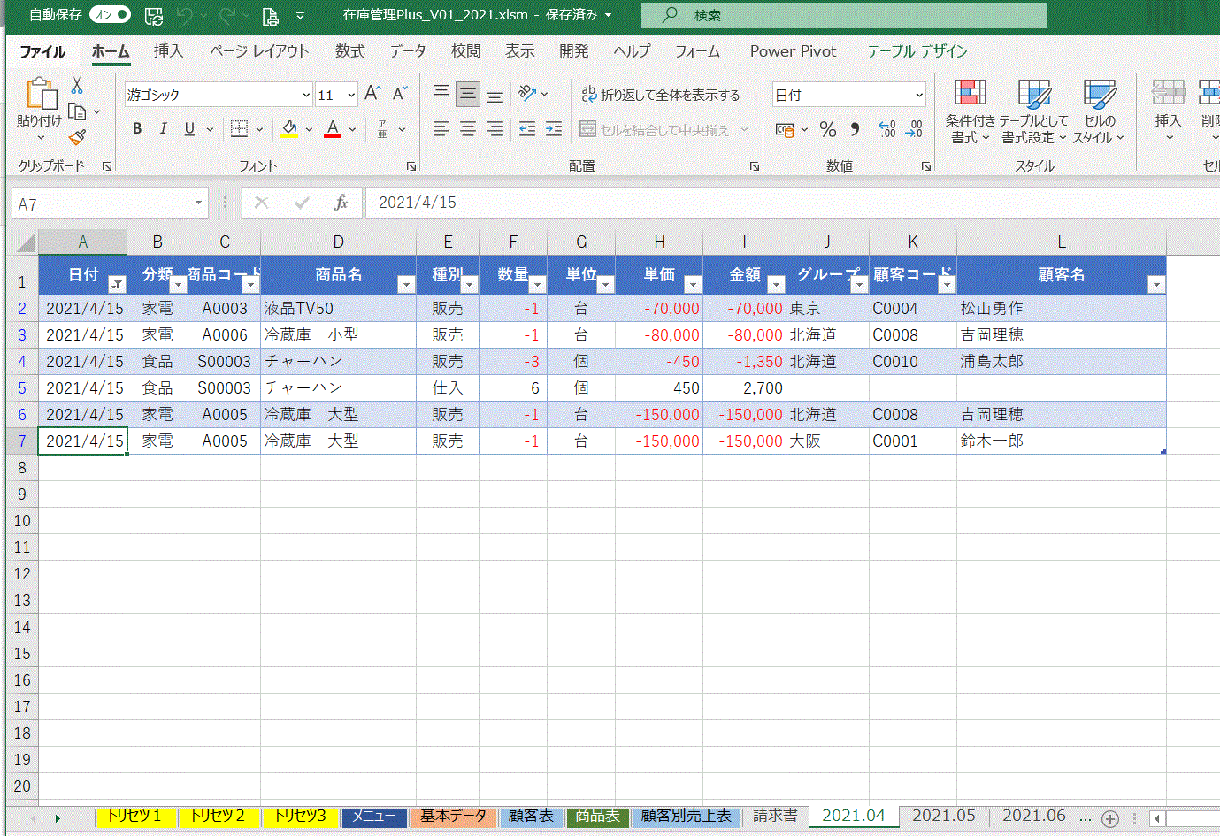Open the データ ribbon tab
Viewport: 1220px width, 836px height.
tap(408, 51)
